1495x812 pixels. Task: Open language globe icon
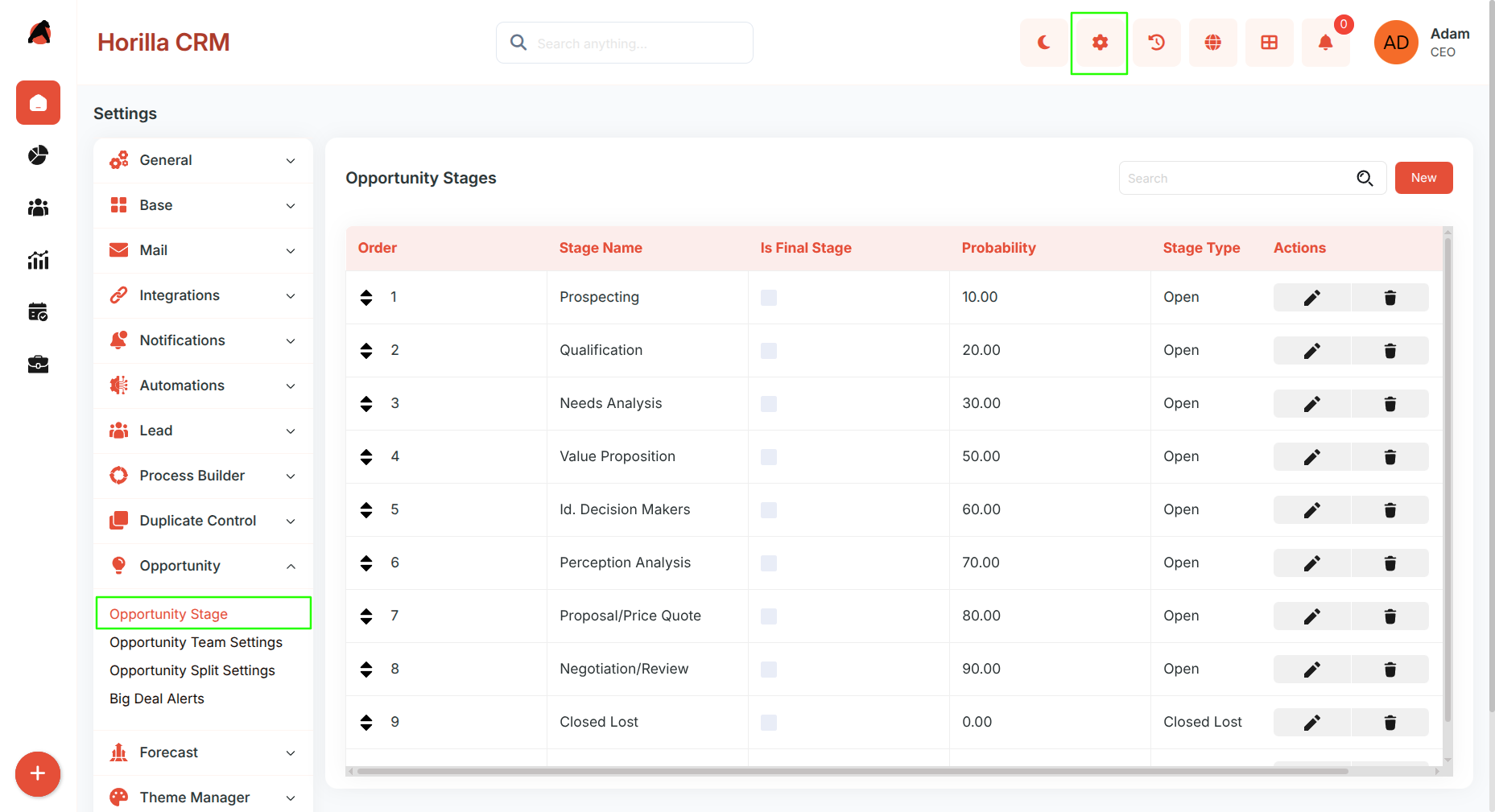tap(1212, 43)
